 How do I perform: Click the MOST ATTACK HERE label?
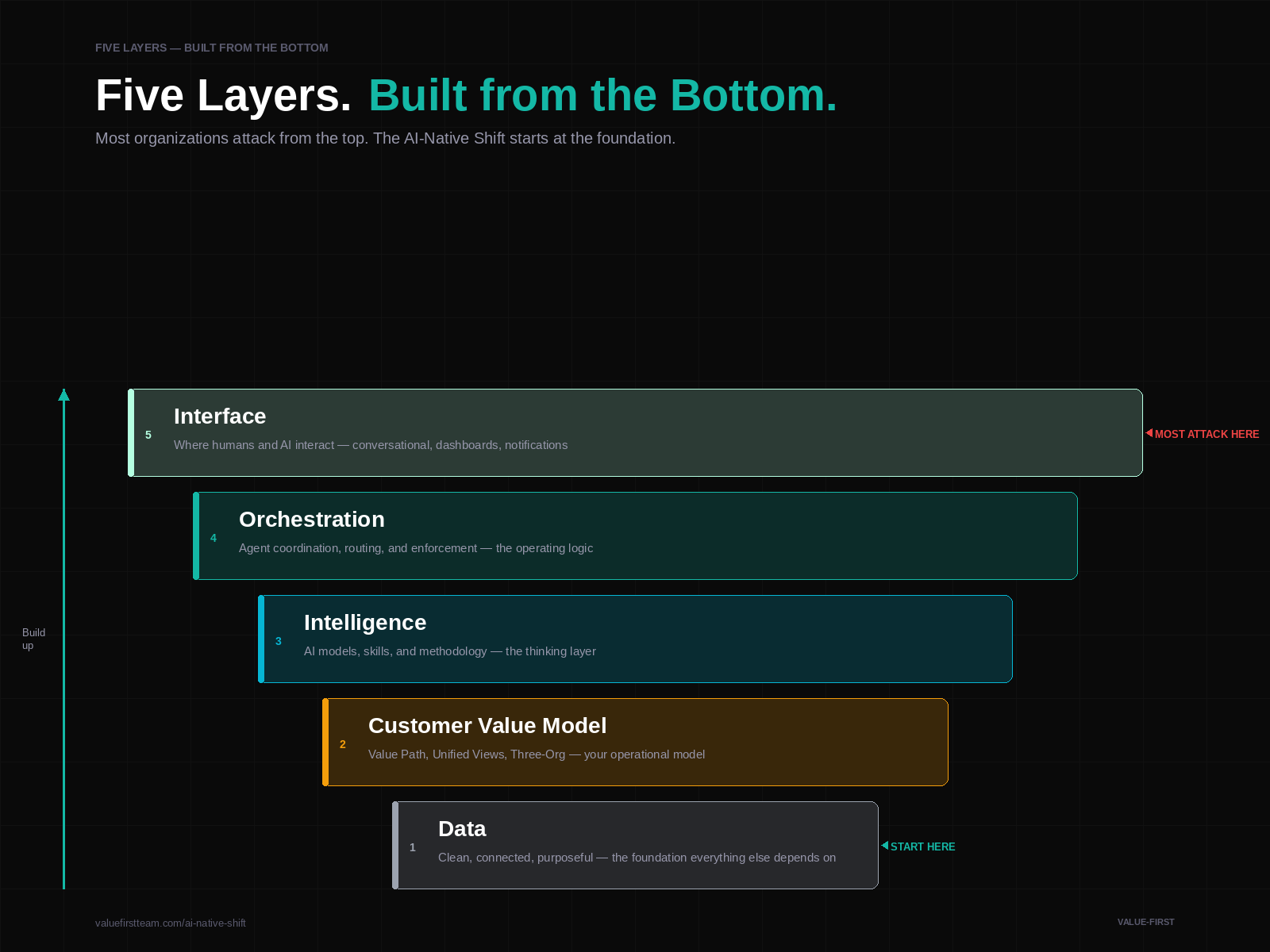[x=1206, y=434]
